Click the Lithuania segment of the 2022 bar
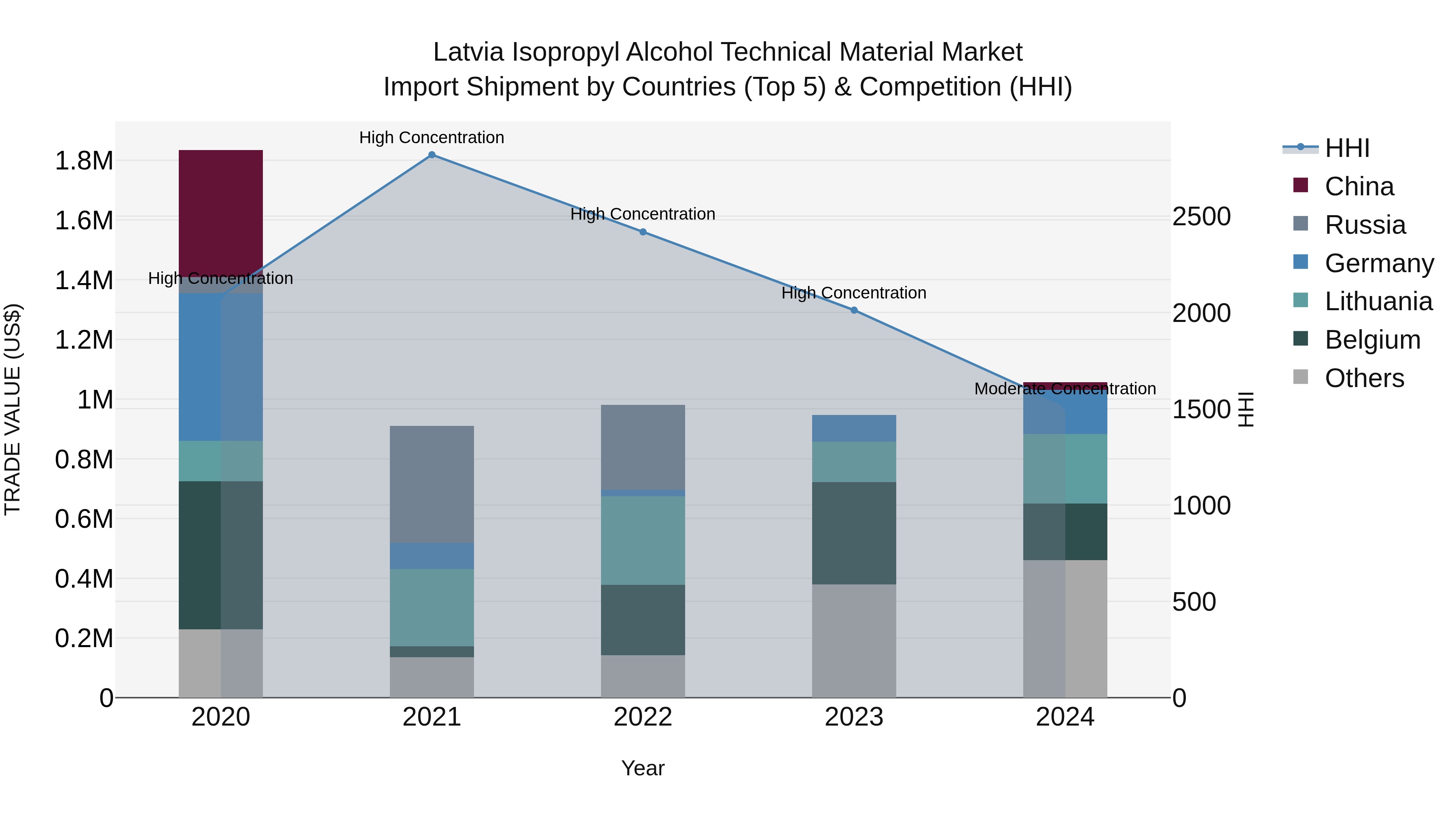This screenshot has height=819, width=1456. [643, 541]
